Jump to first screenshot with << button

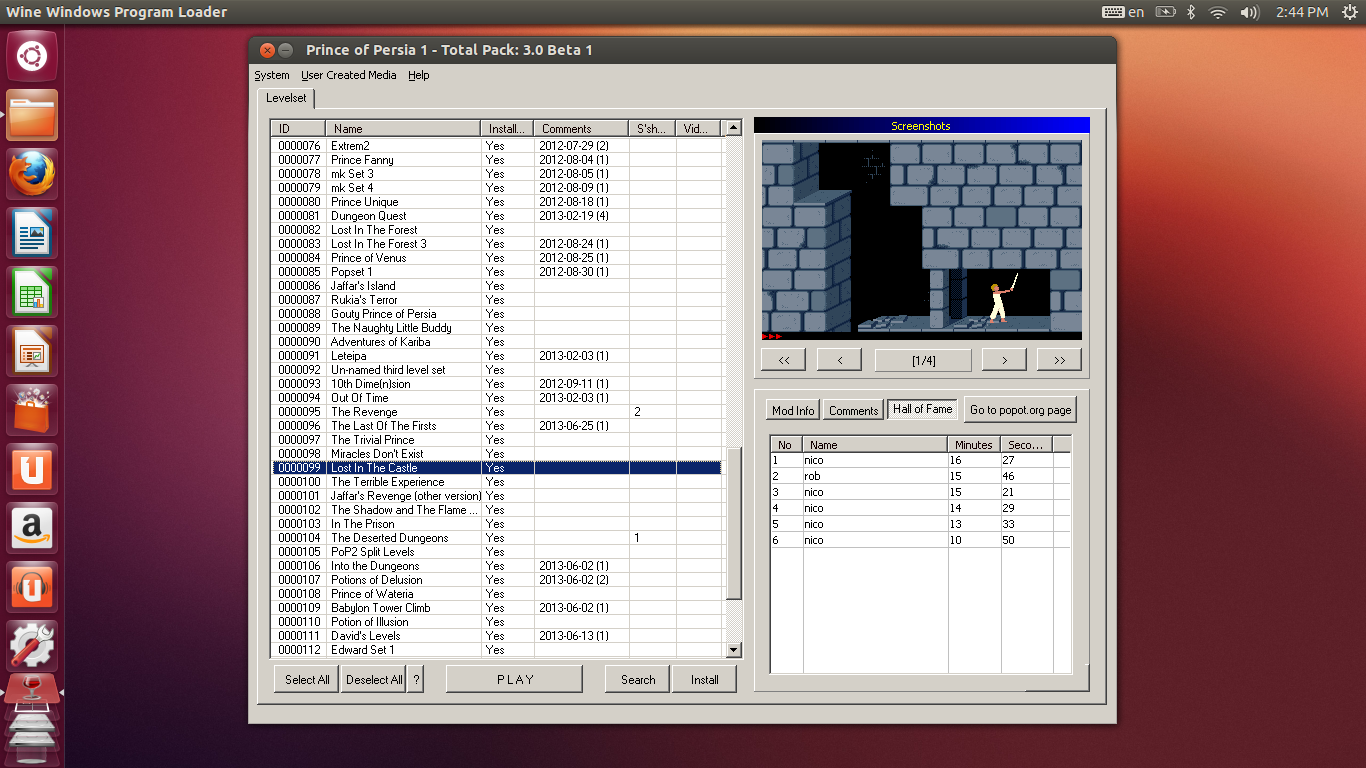tap(783, 360)
